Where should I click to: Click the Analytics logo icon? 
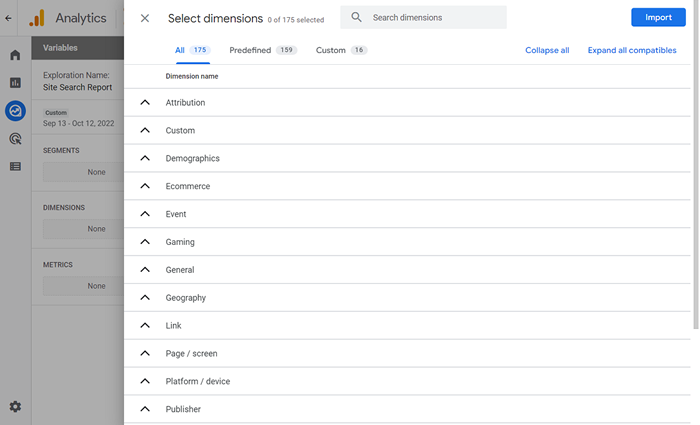(37, 18)
